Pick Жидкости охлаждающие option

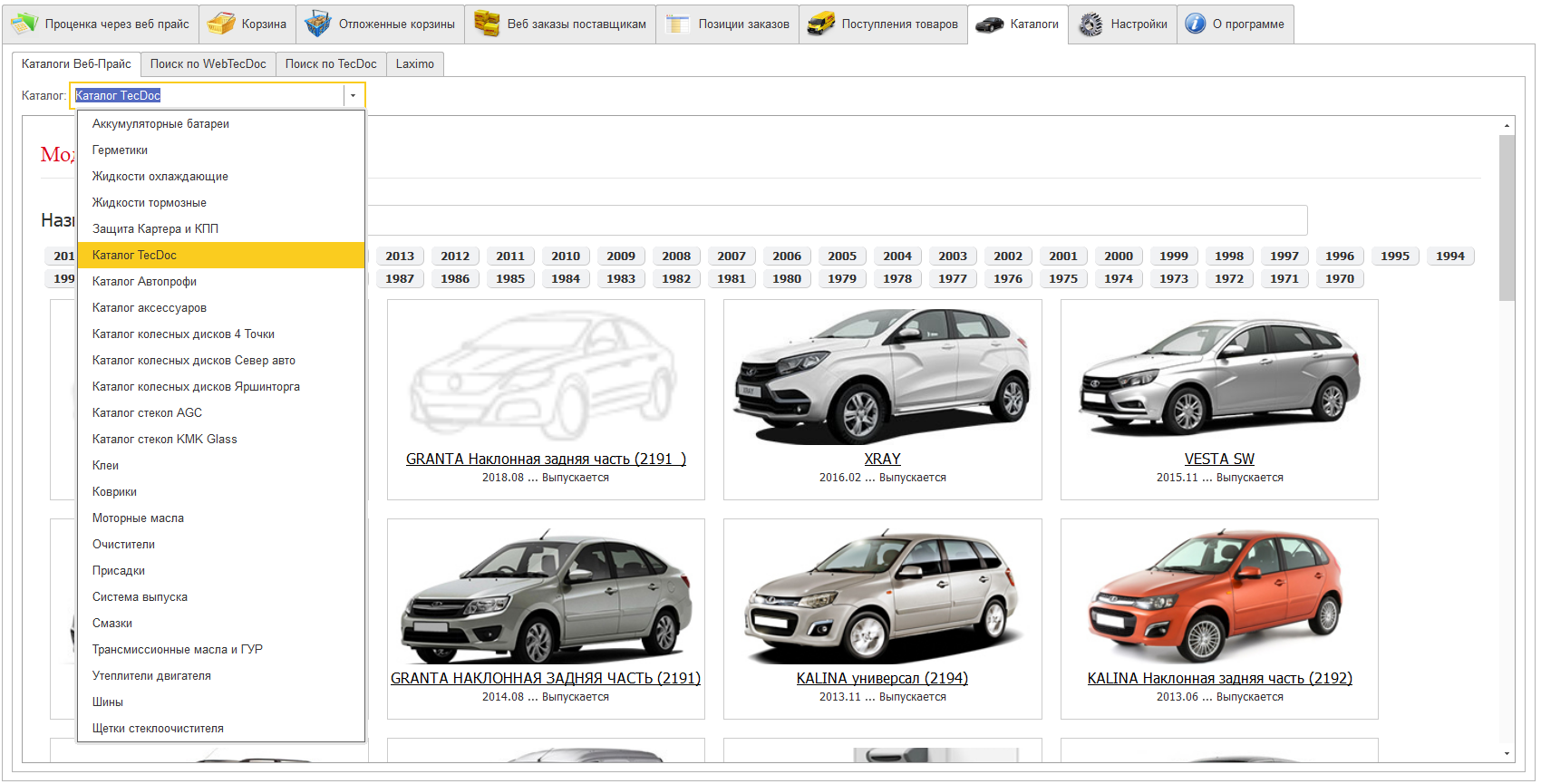coord(221,177)
